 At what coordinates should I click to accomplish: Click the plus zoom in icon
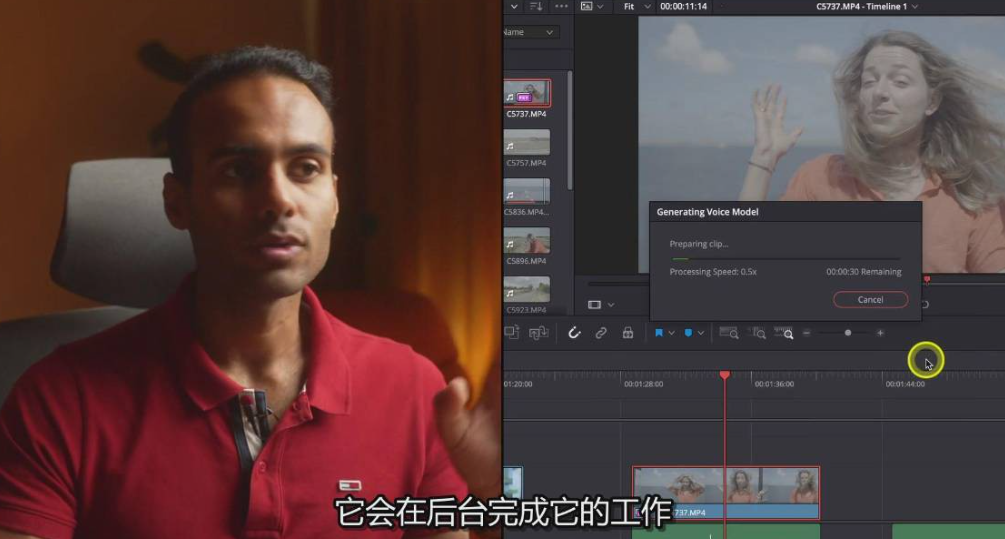[880, 333]
